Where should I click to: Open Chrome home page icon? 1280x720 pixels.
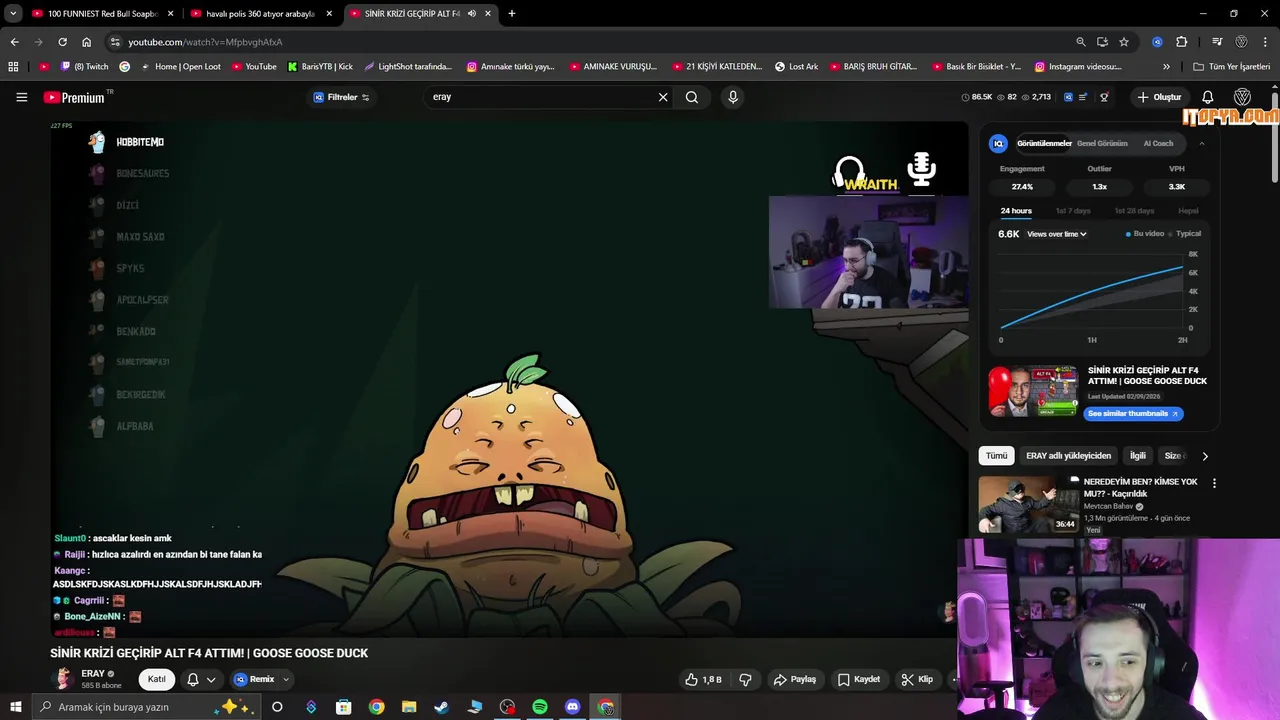tap(86, 42)
